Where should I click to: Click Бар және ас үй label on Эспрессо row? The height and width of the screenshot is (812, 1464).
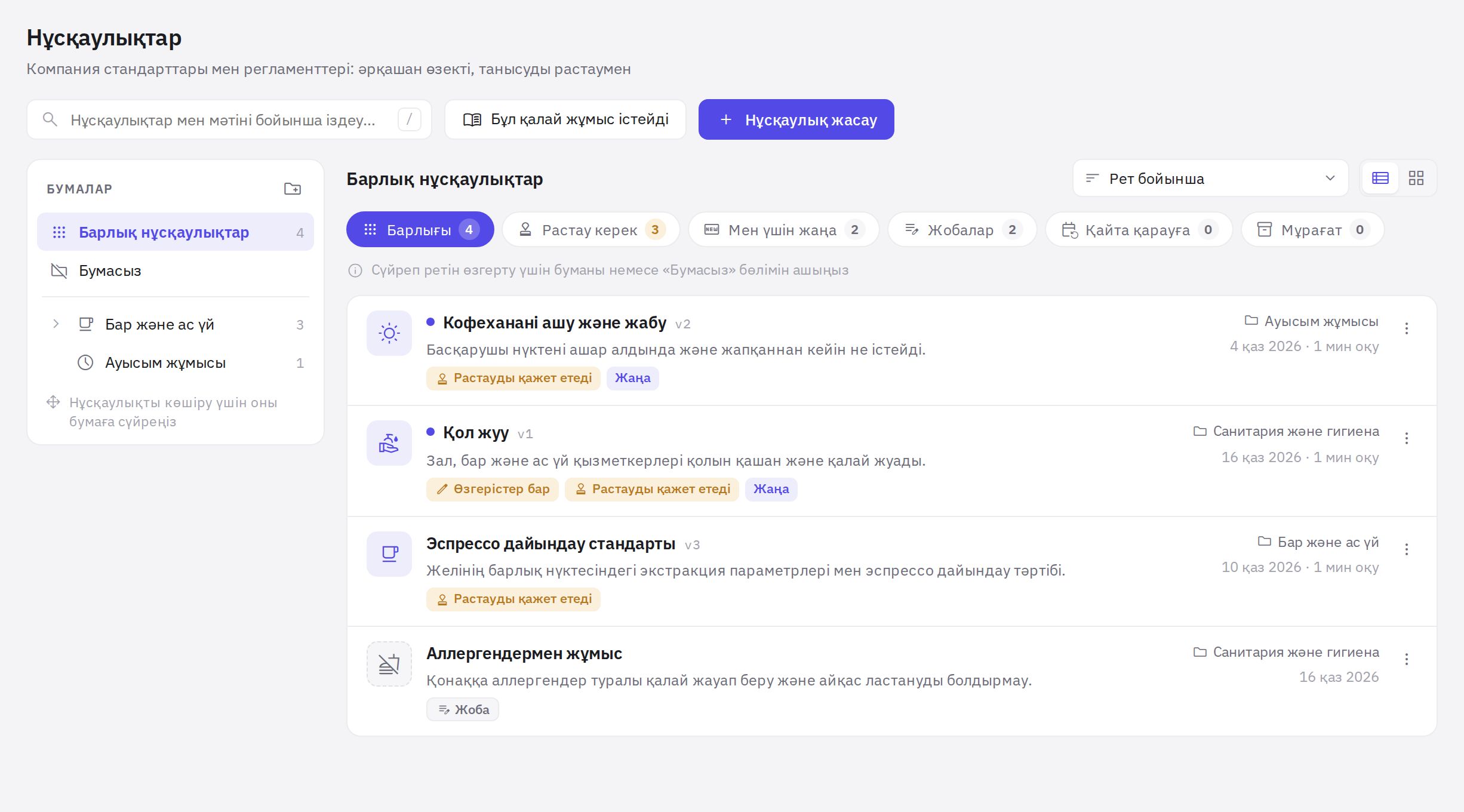pyautogui.click(x=1318, y=542)
